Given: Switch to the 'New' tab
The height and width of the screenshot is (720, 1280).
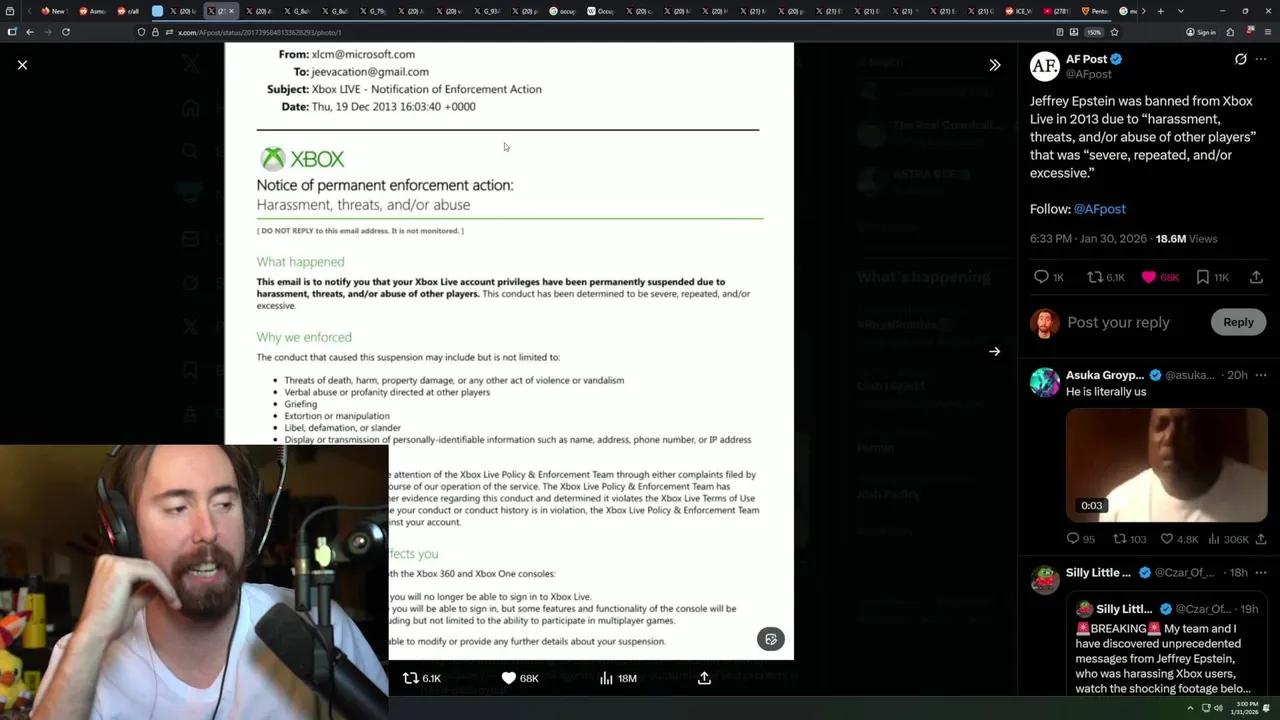Looking at the screenshot, I should (x=52, y=11).
